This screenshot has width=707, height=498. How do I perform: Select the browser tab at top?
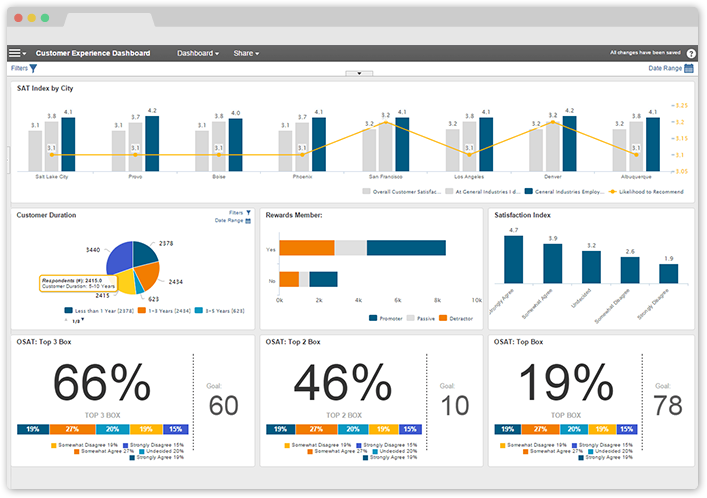pyautogui.click(x=110, y=20)
